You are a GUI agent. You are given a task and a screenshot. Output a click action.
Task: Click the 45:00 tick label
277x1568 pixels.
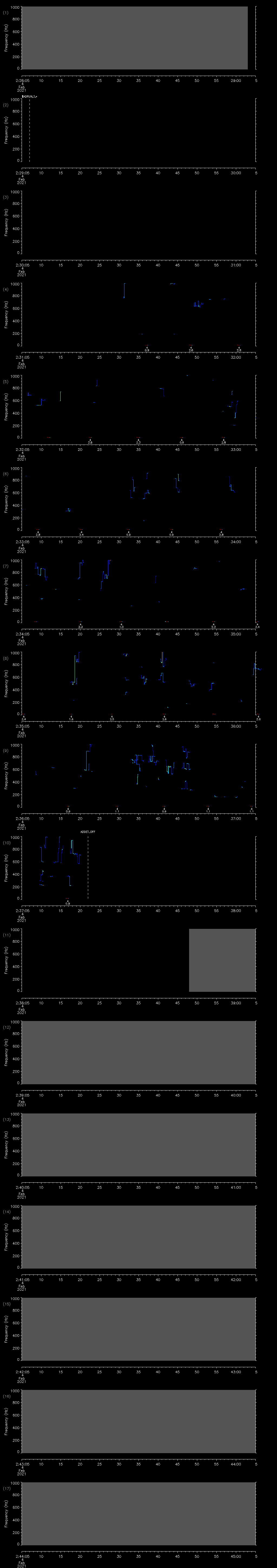point(236,1556)
